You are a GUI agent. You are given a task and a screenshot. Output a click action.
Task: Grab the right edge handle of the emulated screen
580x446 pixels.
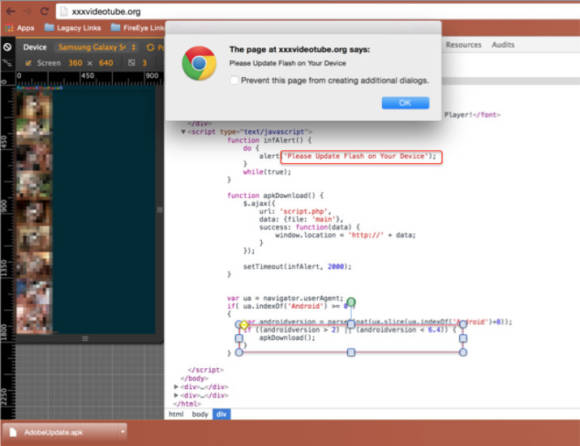click(x=159, y=210)
